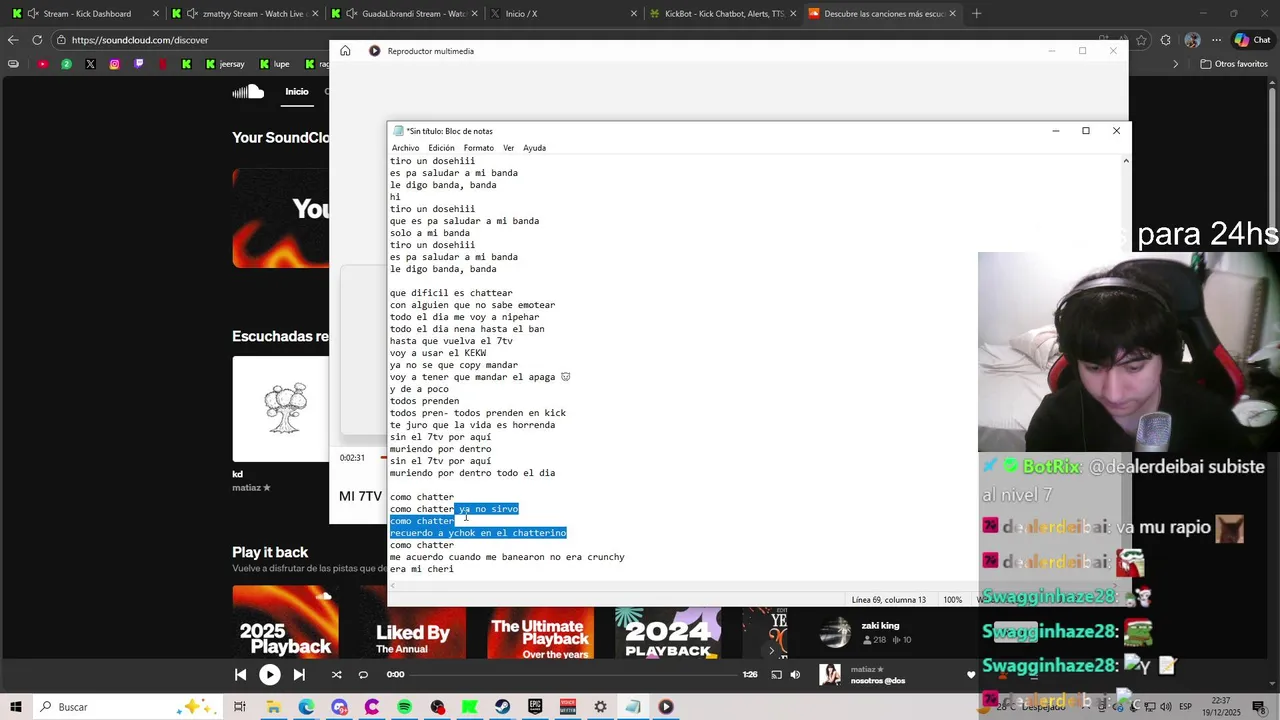The height and width of the screenshot is (720, 1280).
Task: Click the 100% zoom status entry
Action: (953, 600)
